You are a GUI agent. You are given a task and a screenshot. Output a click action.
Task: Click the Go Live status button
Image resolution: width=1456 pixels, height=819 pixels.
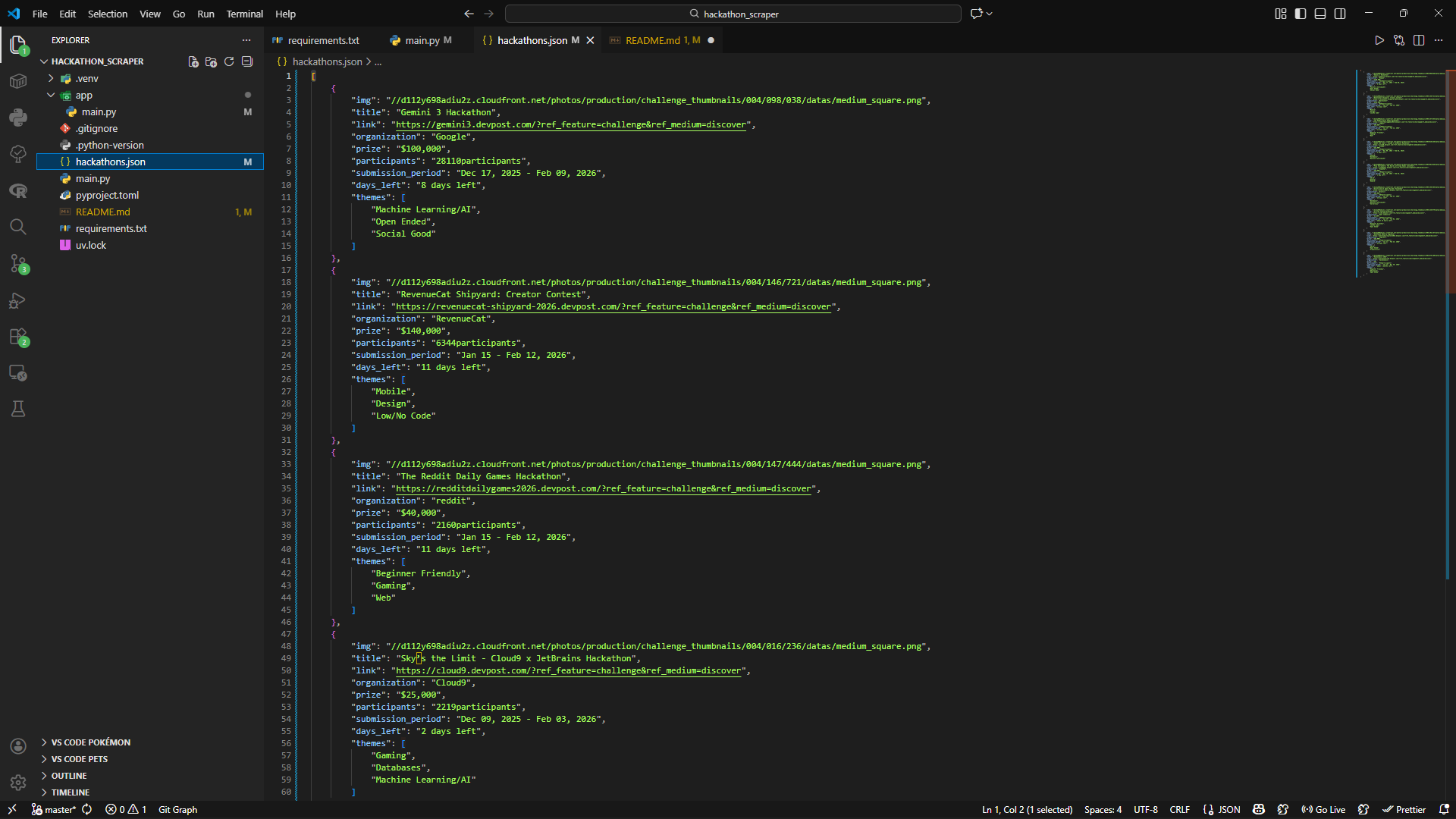click(1323, 809)
